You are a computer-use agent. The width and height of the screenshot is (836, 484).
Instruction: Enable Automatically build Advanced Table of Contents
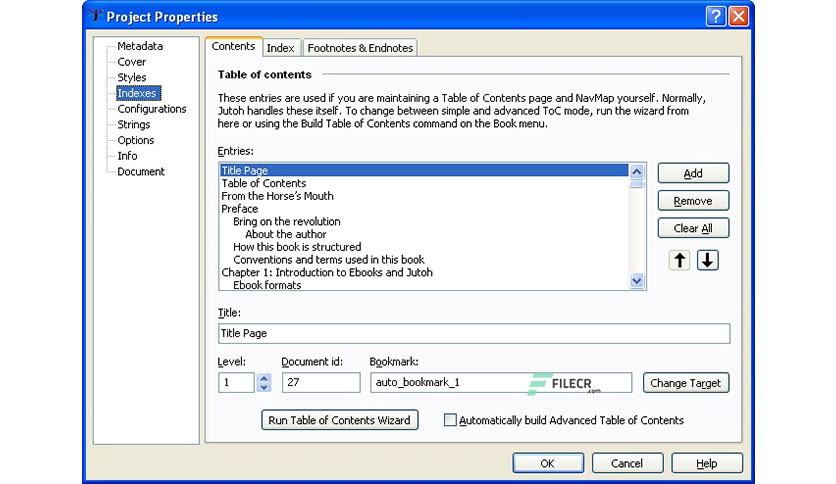pyautogui.click(x=450, y=420)
